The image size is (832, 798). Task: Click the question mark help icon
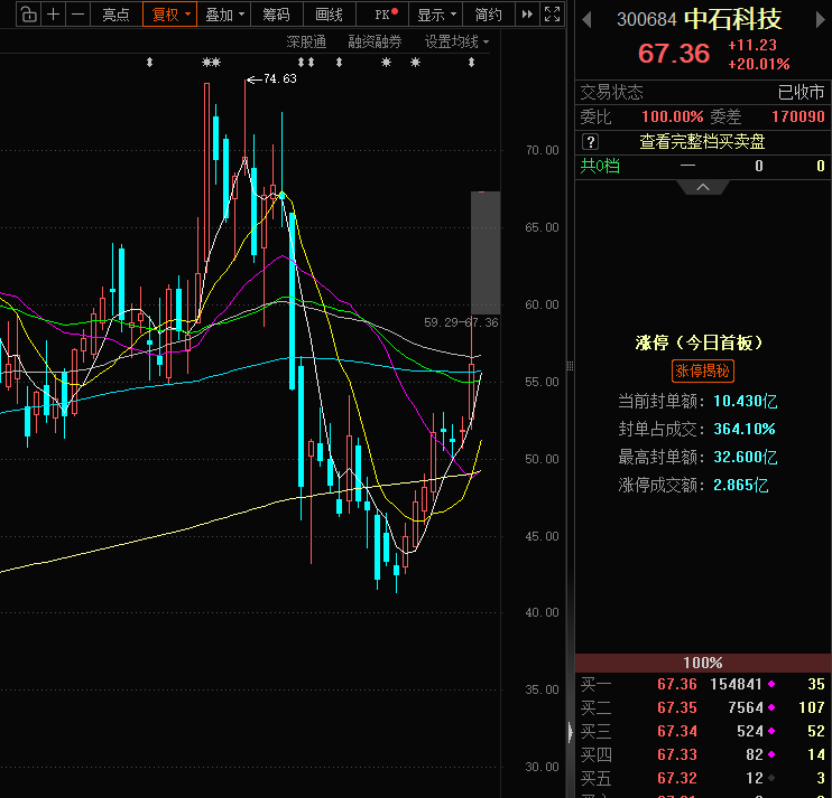(x=590, y=142)
